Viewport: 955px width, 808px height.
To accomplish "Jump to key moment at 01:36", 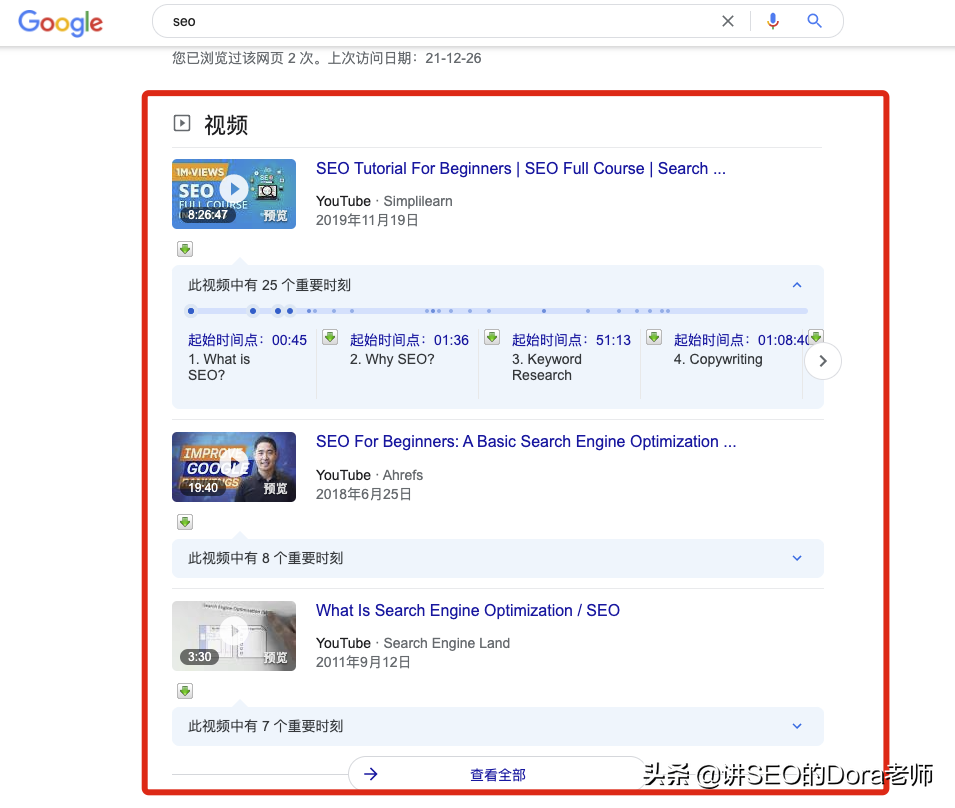I will [409, 340].
